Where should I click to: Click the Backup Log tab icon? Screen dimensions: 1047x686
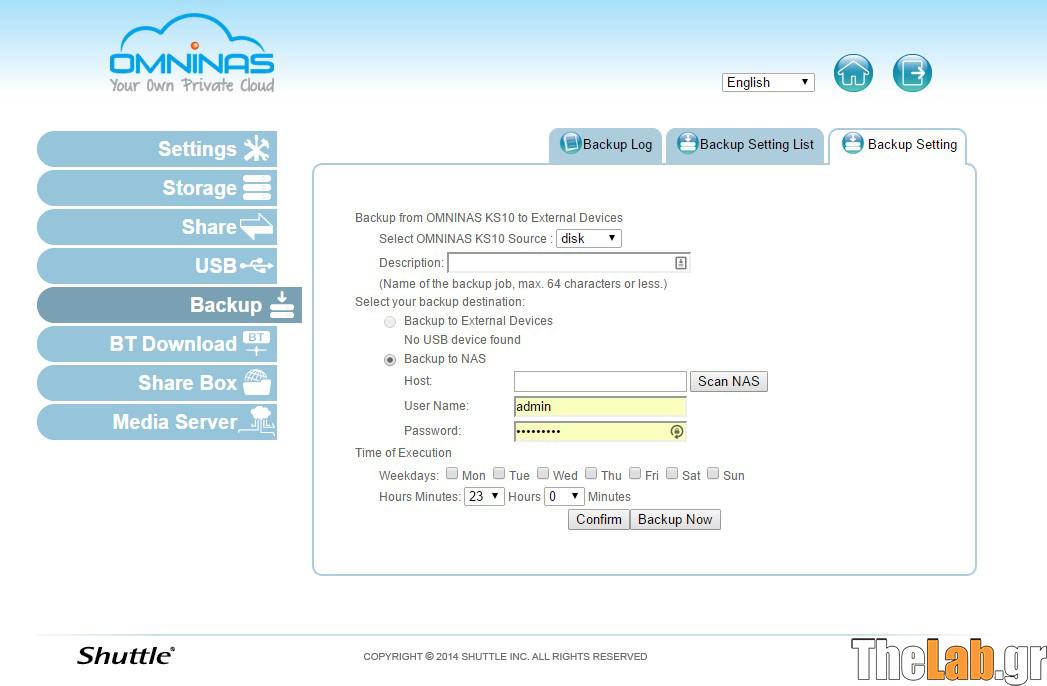click(570, 143)
